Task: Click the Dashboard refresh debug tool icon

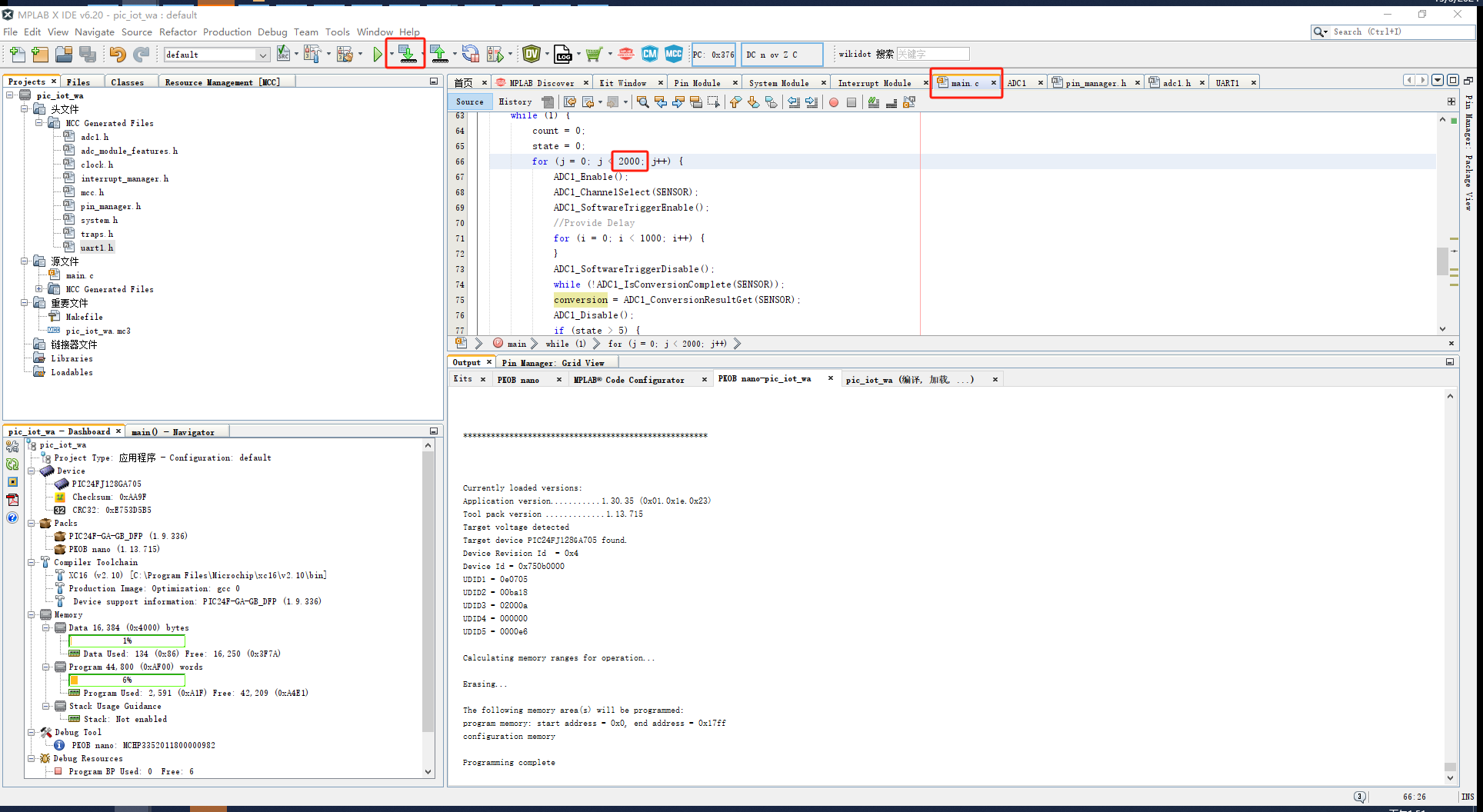Action: (12, 464)
